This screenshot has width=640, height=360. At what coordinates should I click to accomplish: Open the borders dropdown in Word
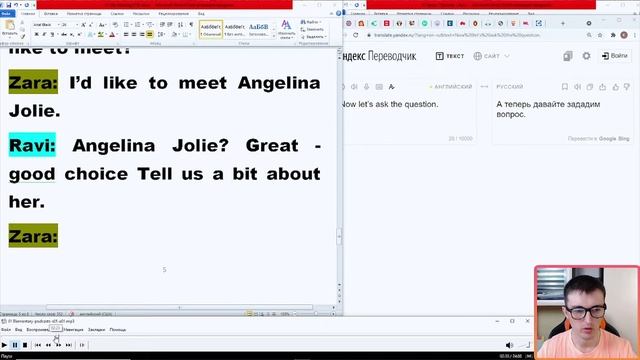(186, 34)
